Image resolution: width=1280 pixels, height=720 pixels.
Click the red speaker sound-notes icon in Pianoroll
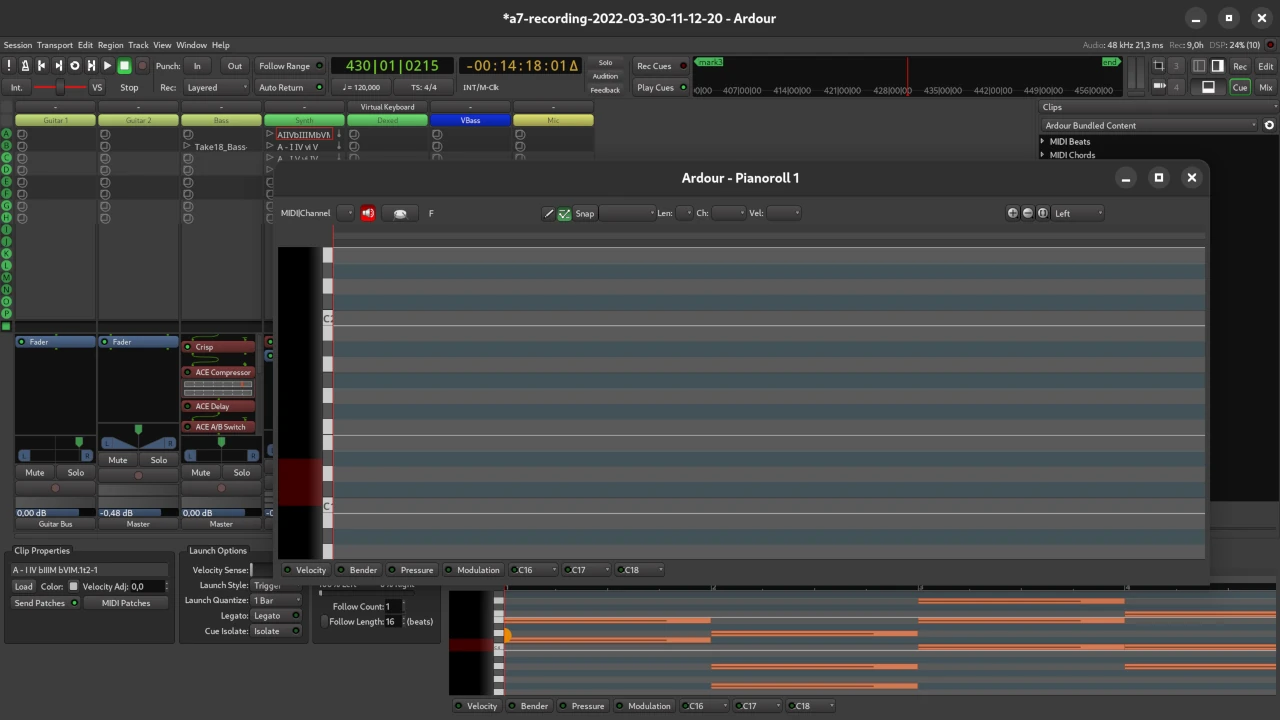coord(368,213)
